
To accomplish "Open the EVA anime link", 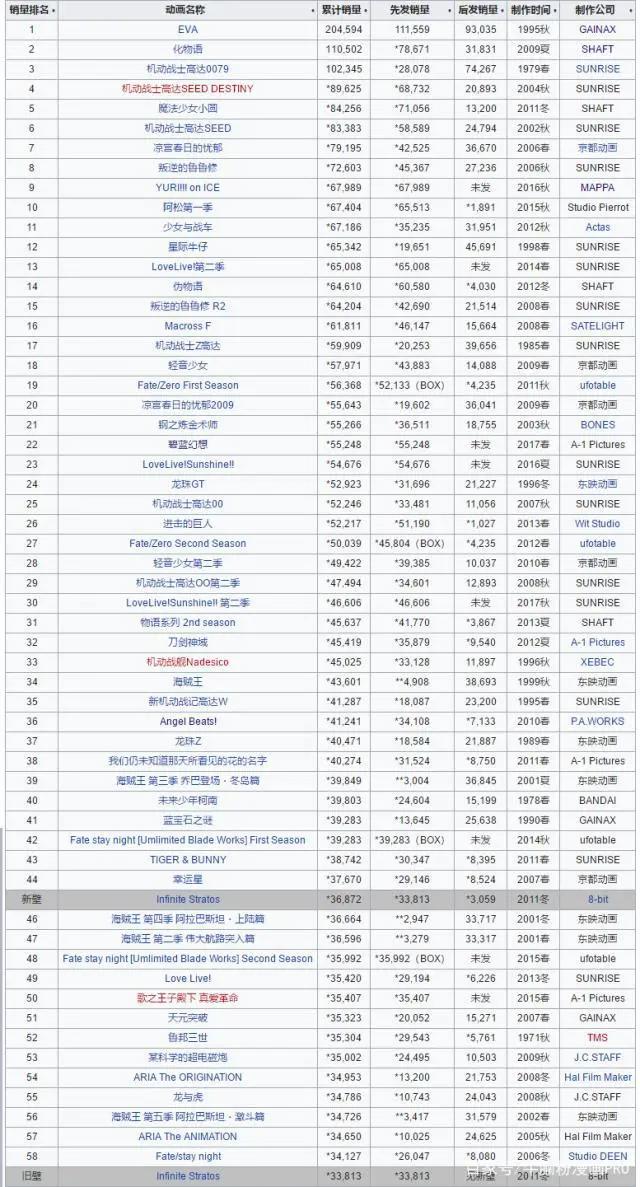I will (x=187, y=30).
